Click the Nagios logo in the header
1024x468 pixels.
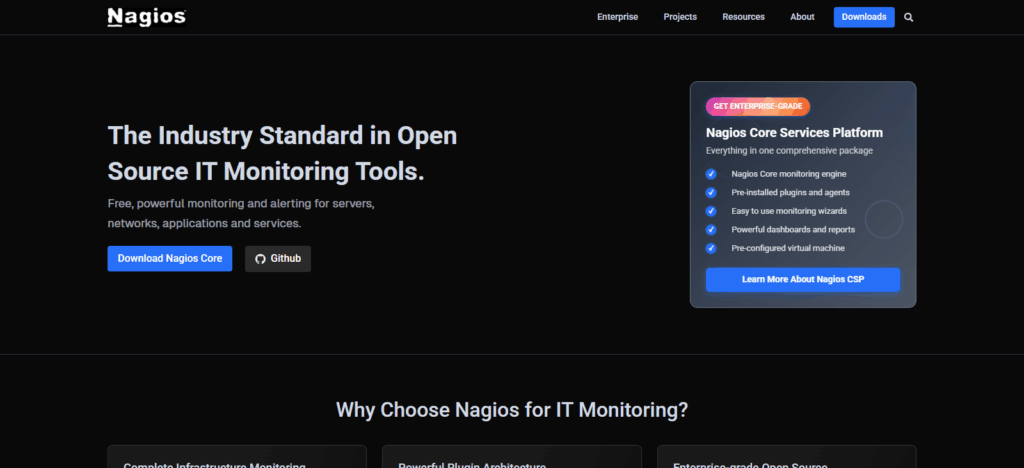tap(146, 17)
